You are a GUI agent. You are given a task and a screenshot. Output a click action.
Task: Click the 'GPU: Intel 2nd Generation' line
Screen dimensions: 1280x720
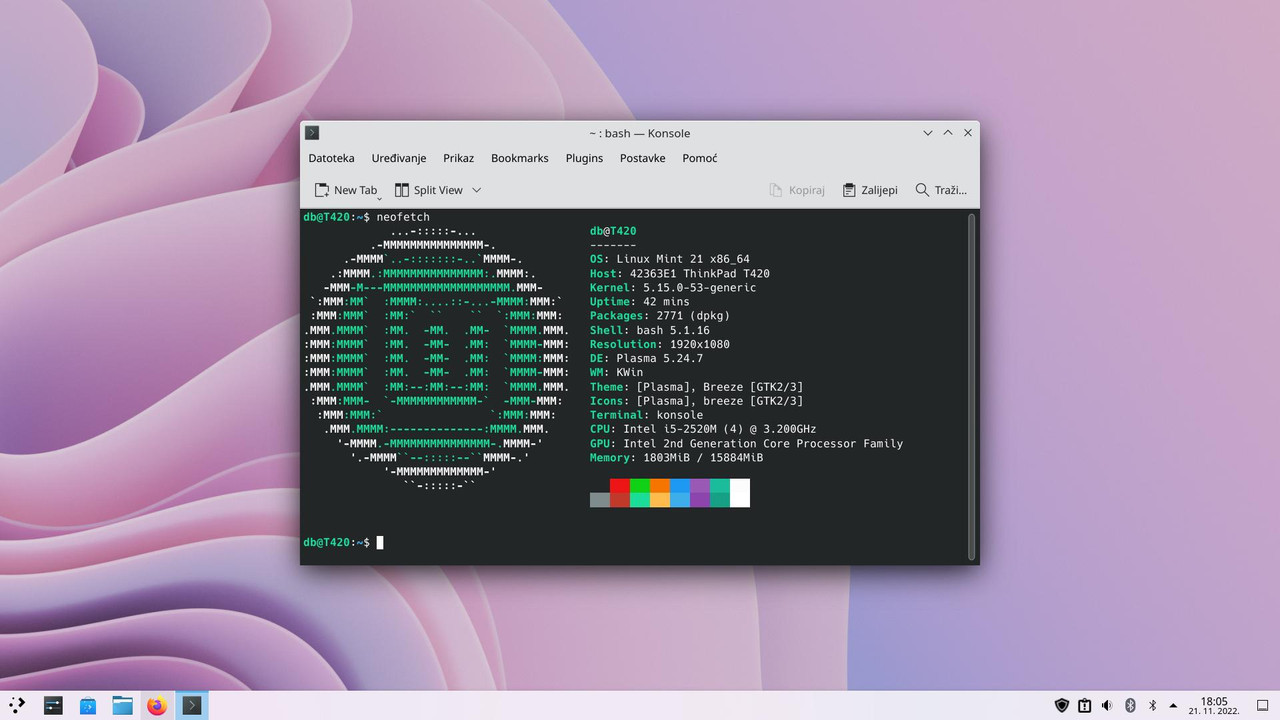(x=747, y=443)
